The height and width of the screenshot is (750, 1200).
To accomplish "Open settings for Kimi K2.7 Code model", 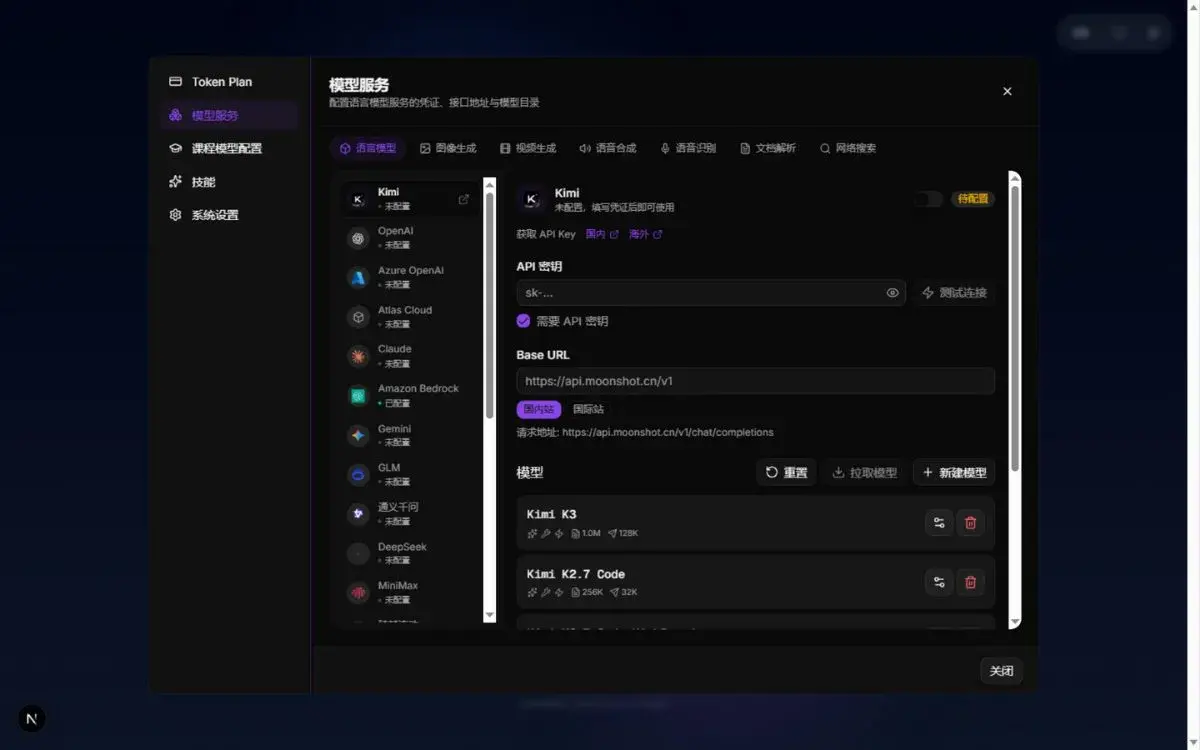I will 939,582.
